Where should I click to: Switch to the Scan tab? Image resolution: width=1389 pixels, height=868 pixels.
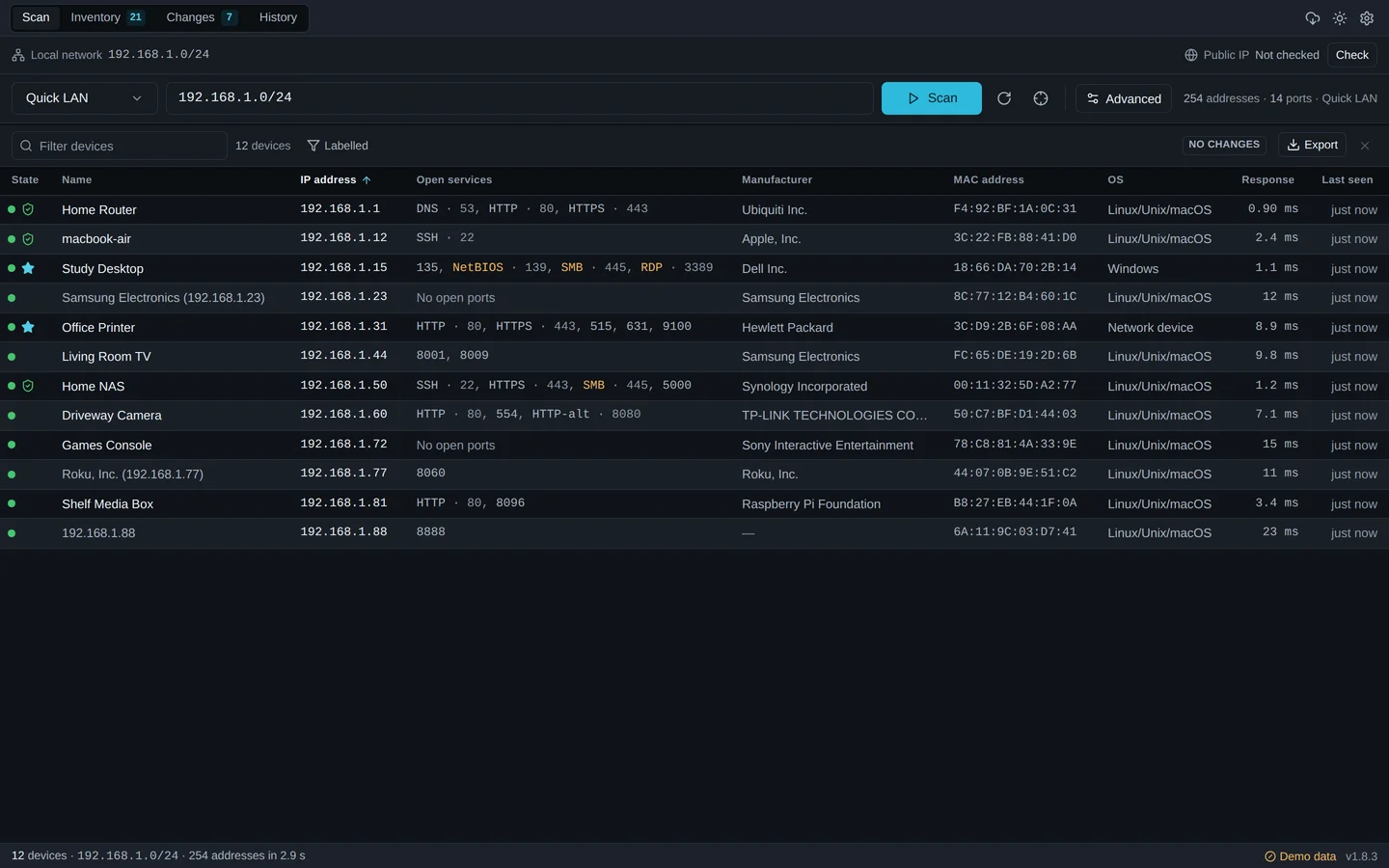click(36, 17)
